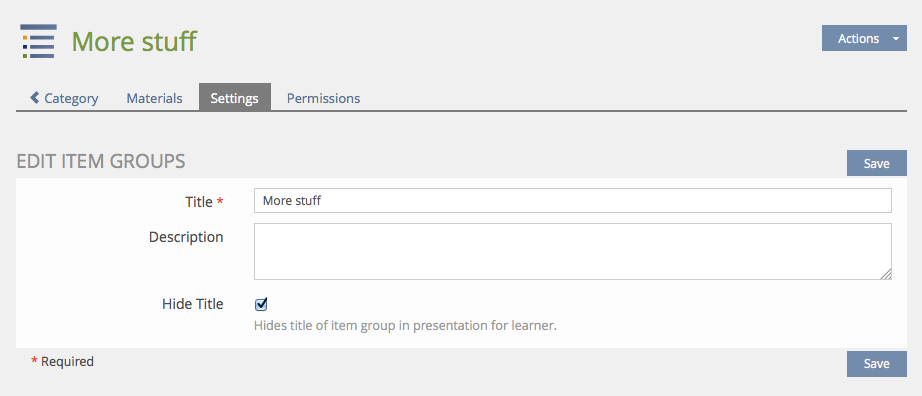The width and height of the screenshot is (922, 396).
Task: Click inside the Description text area
Action: [573, 251]
